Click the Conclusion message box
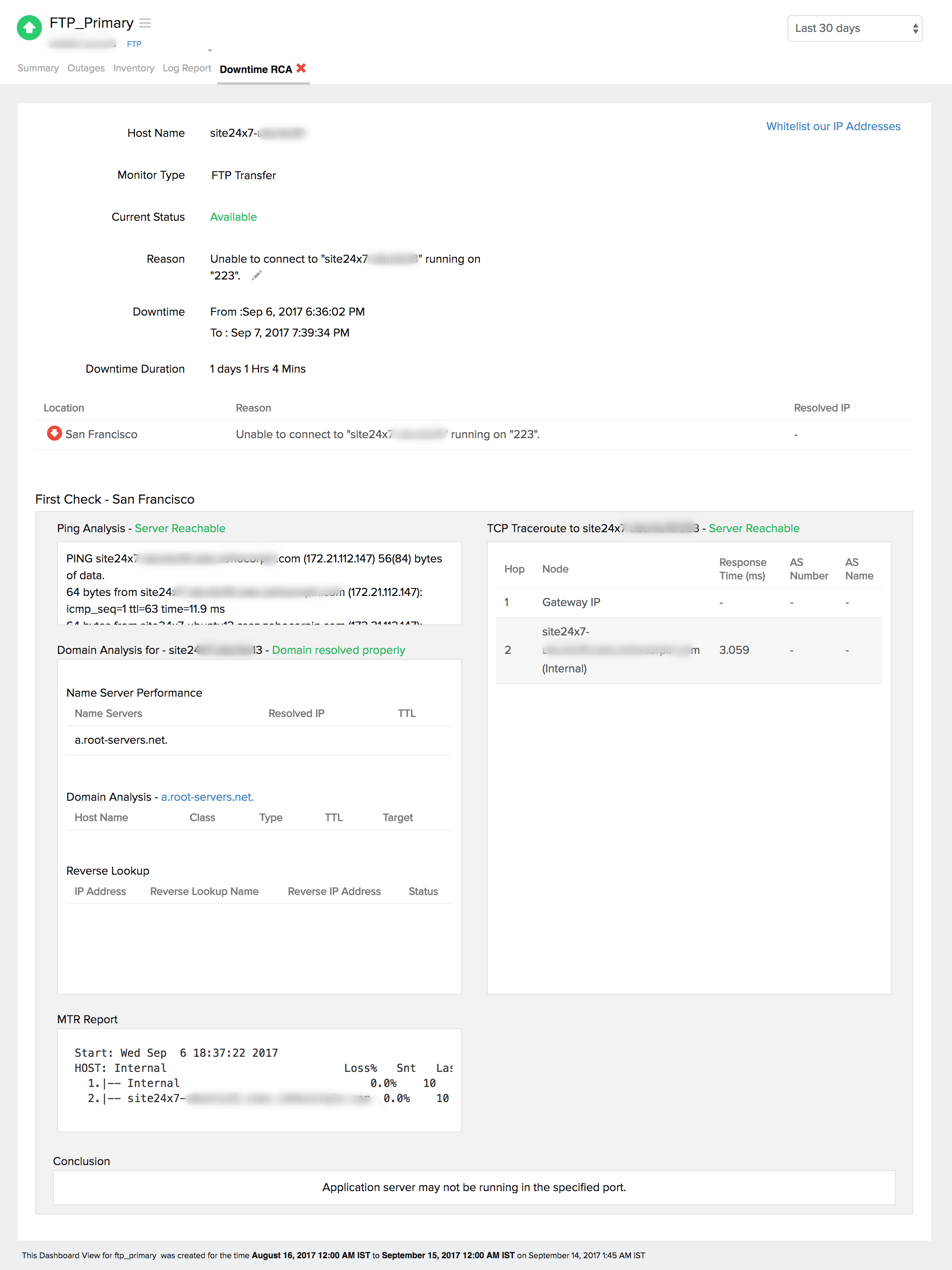The width and height of the screenshot is (952, 1270). coord(474,1187)
